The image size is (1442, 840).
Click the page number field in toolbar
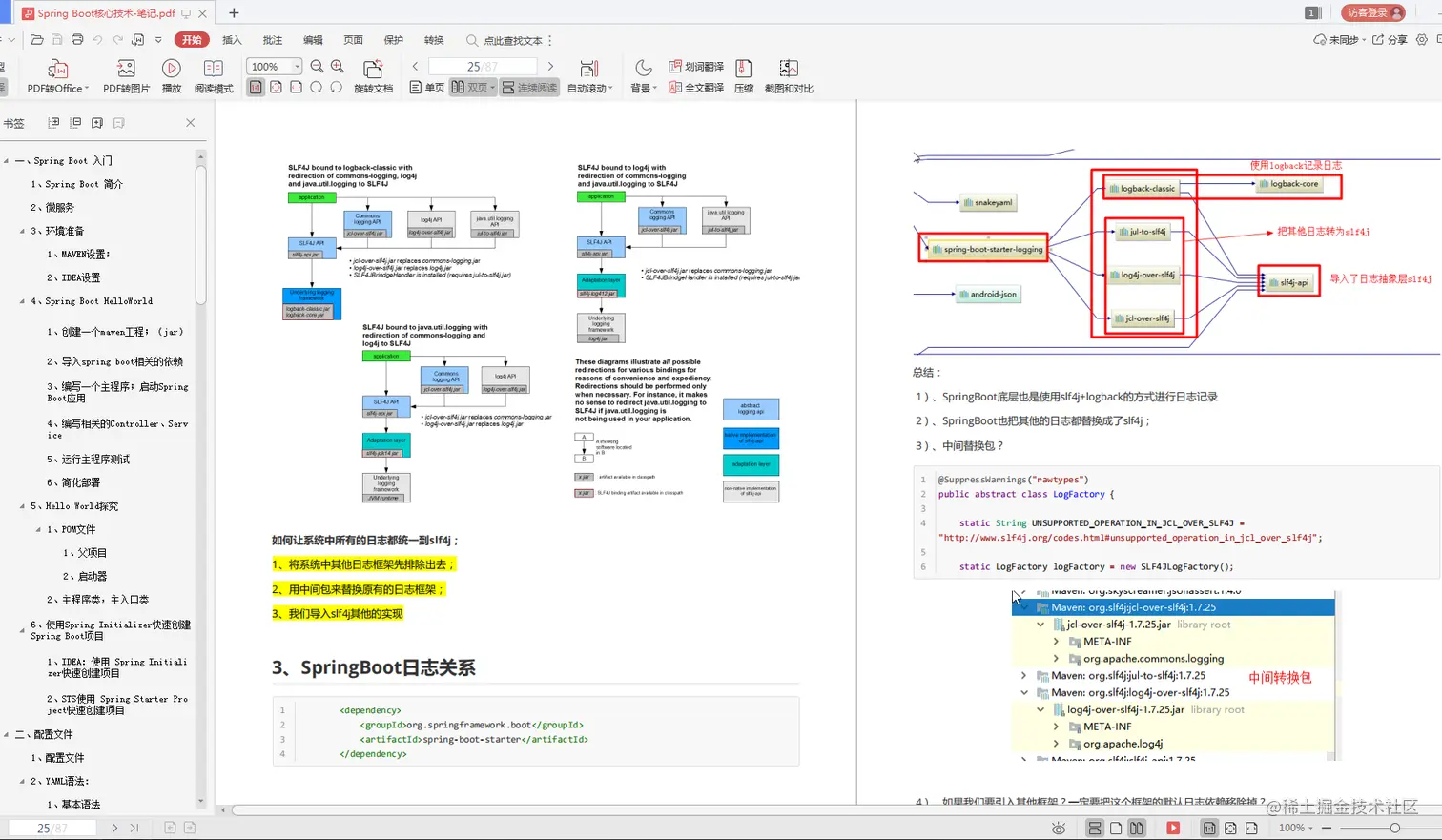[x=483, y=67]
